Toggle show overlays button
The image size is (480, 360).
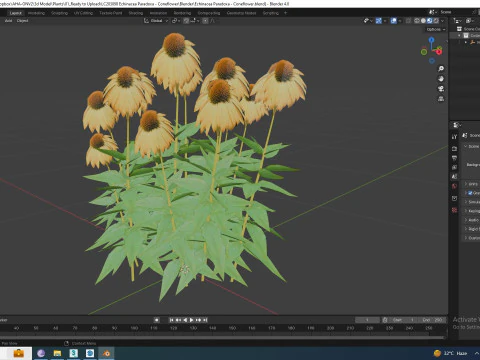394,21
